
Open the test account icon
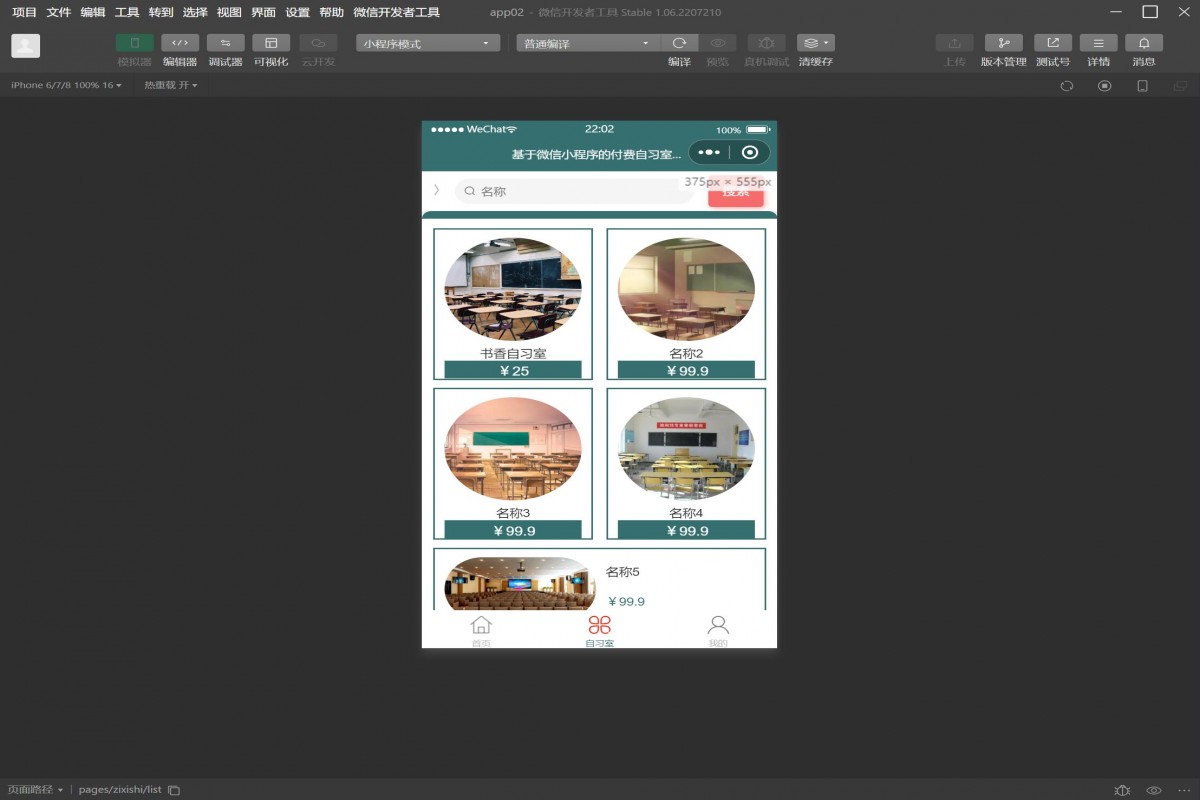coord(1052,43)
